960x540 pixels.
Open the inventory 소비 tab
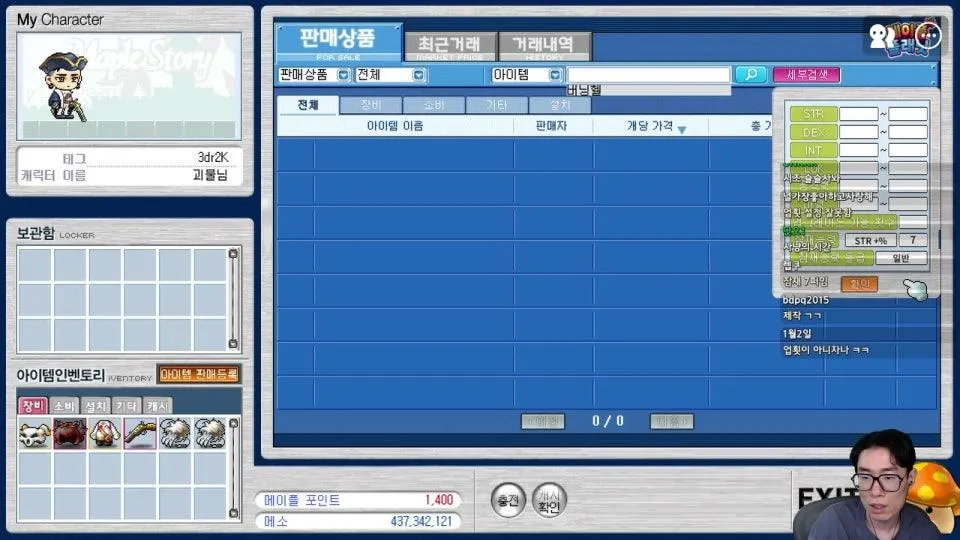coord(64,406)
